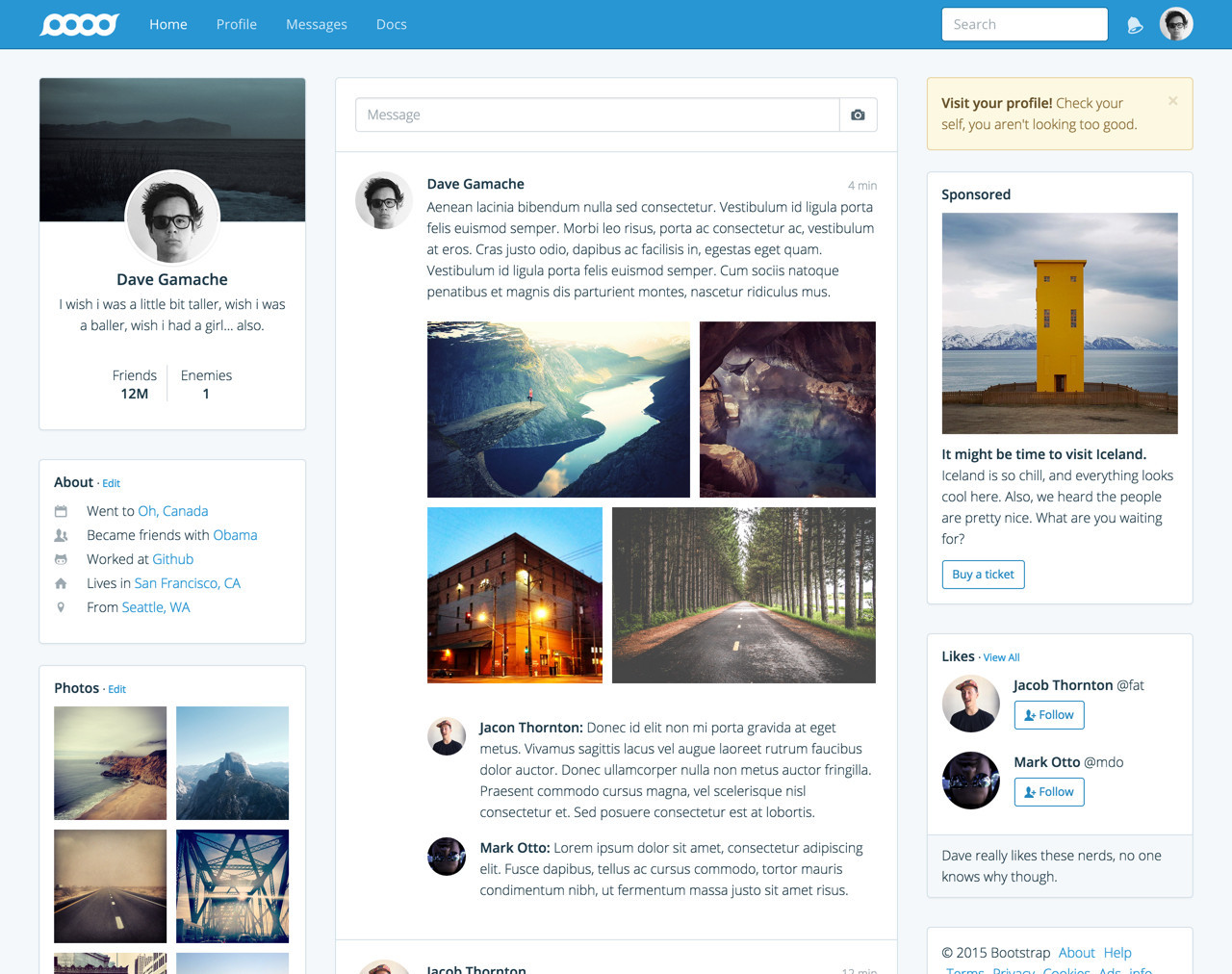Screen dimensions: 1232x974
Task: Open the View All likes list
Action: [x=1001, y=657]
